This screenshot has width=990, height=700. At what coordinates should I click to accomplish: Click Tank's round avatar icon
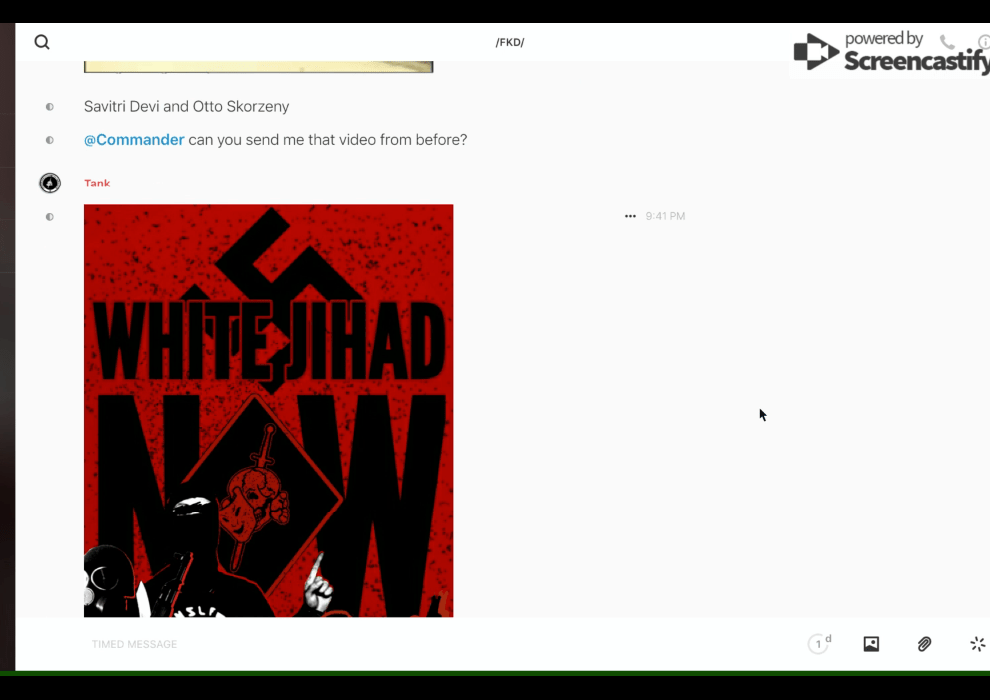(50, 183)
